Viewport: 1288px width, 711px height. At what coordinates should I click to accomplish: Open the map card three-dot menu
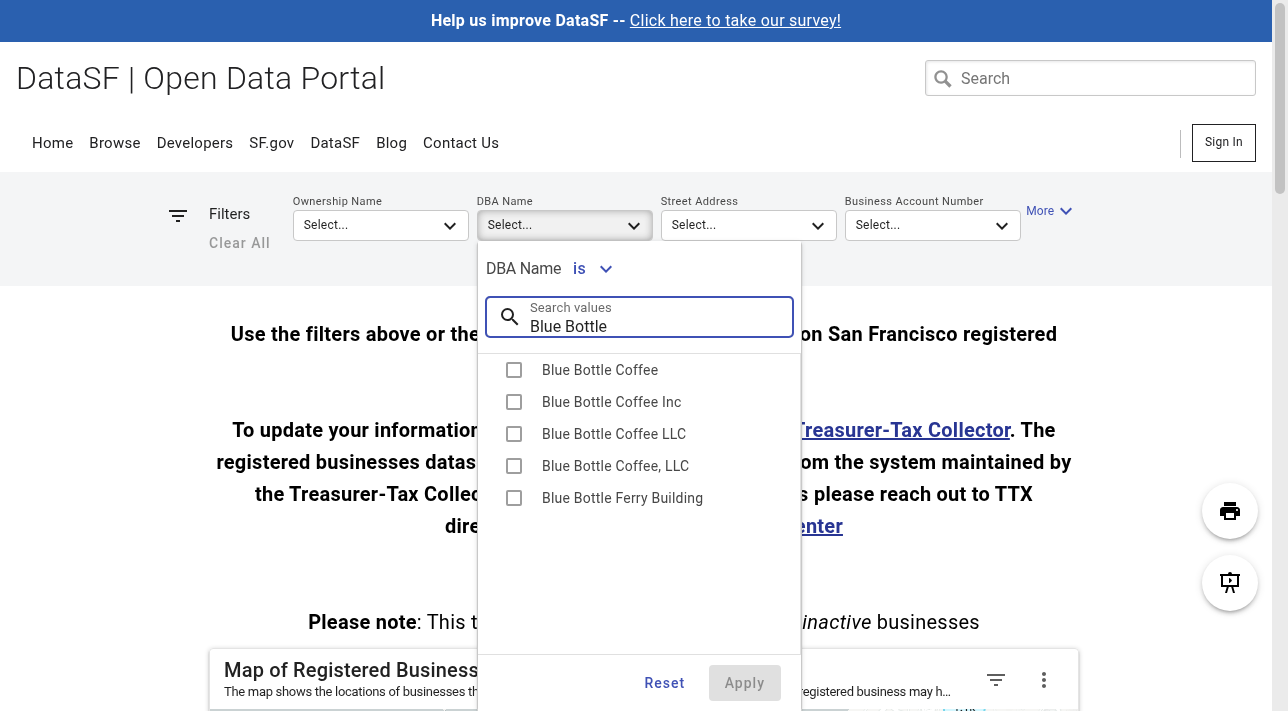point(1044,680)
